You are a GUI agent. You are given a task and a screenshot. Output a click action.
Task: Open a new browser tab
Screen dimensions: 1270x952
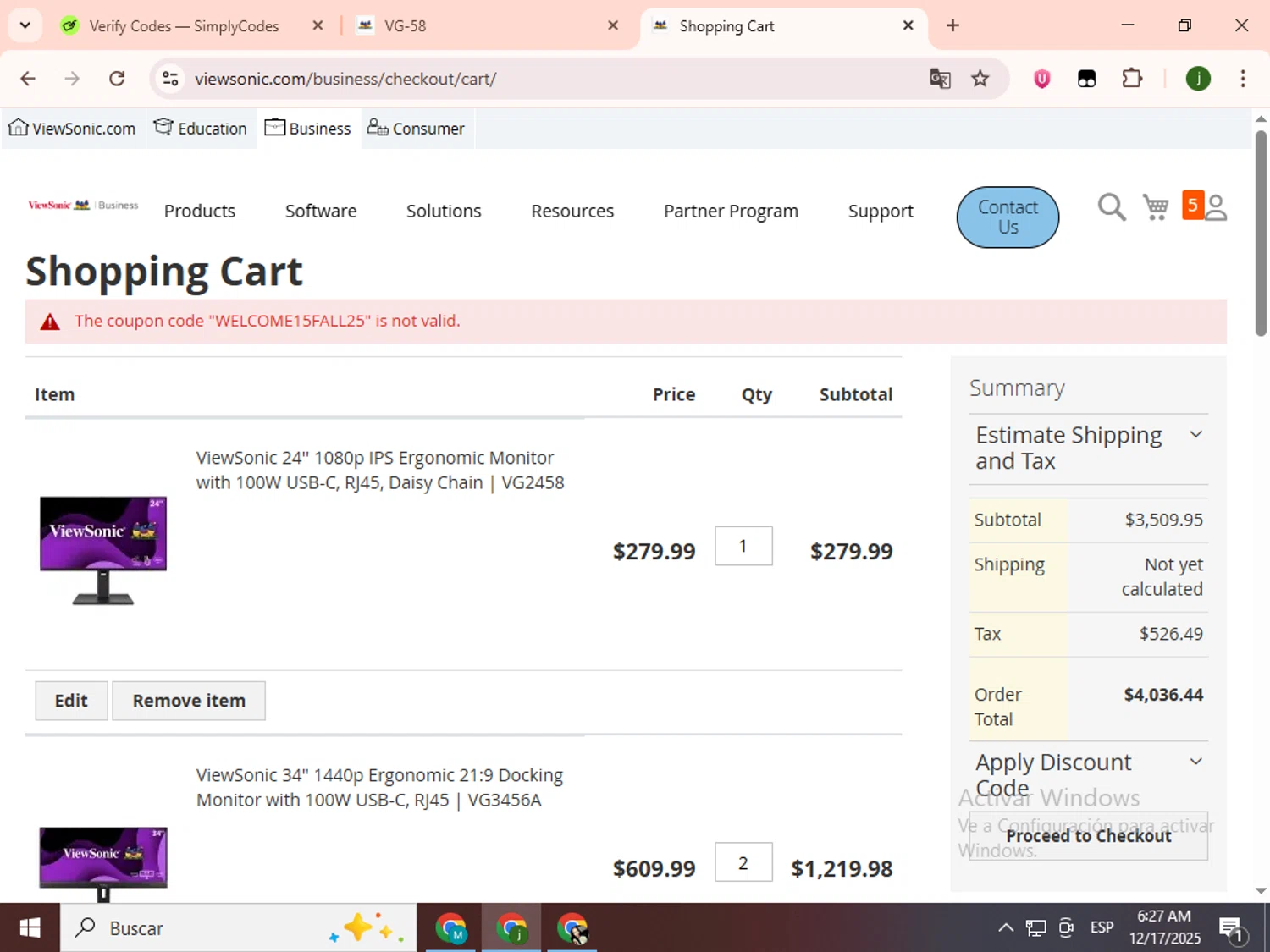[x=952, y=25]
